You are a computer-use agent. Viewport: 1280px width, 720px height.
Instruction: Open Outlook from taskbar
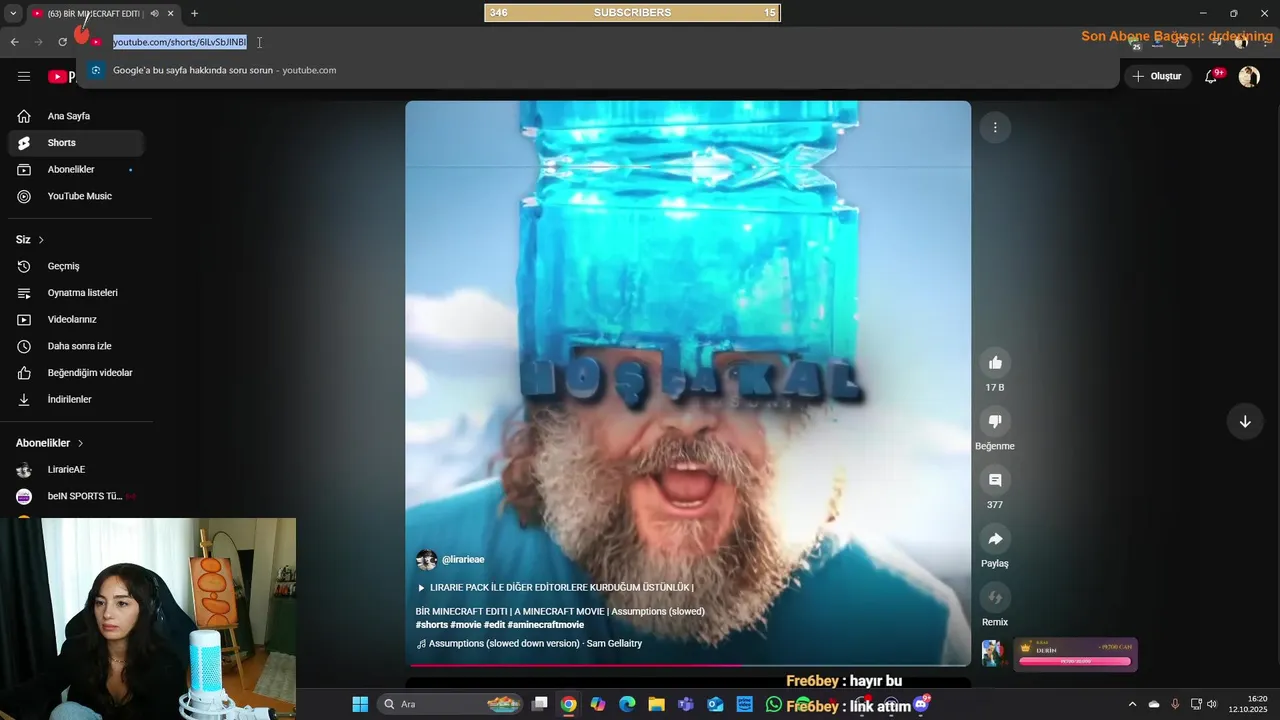[715, 704]
